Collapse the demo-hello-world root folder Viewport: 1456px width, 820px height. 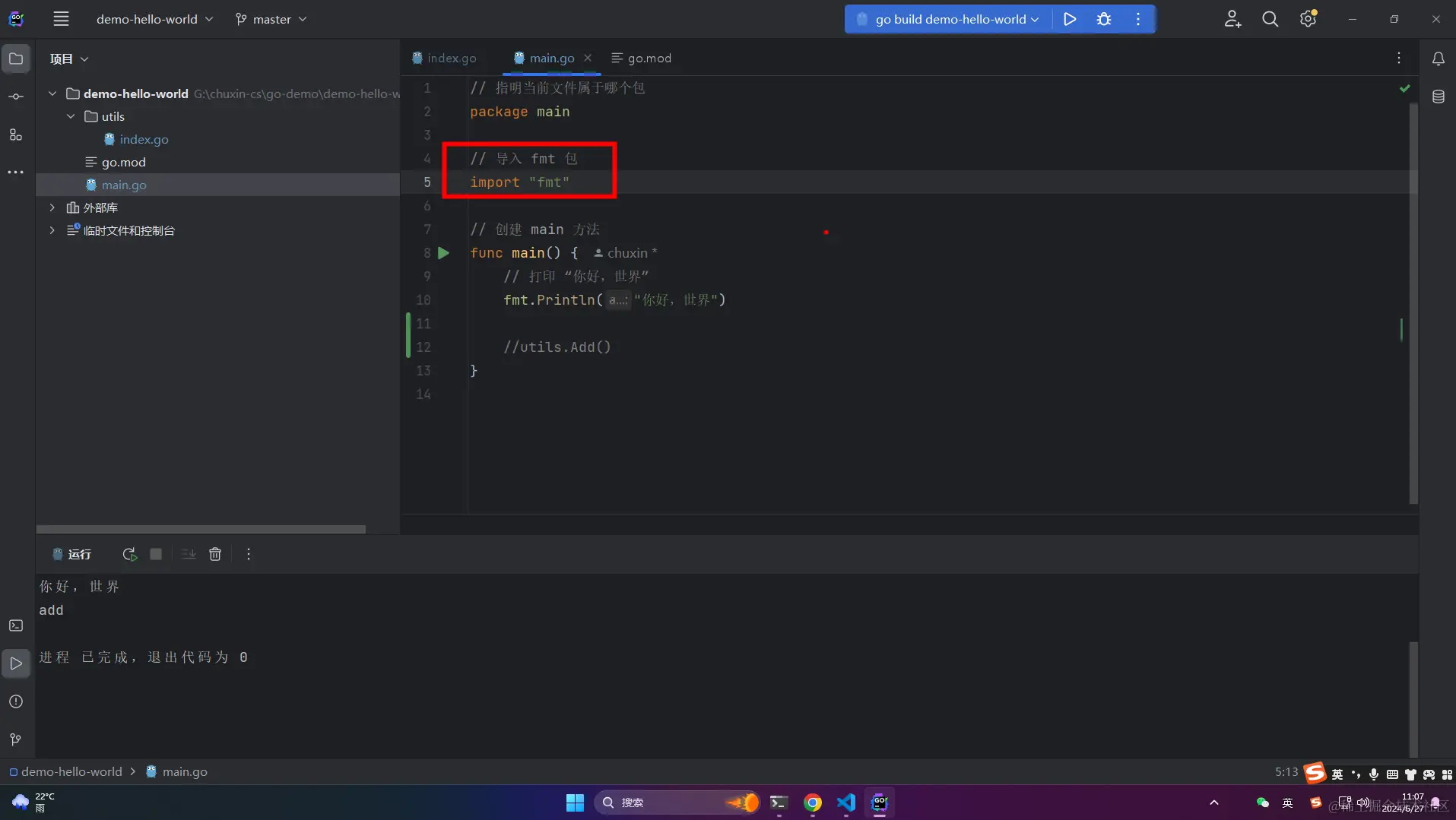click(x=52, y=93)
